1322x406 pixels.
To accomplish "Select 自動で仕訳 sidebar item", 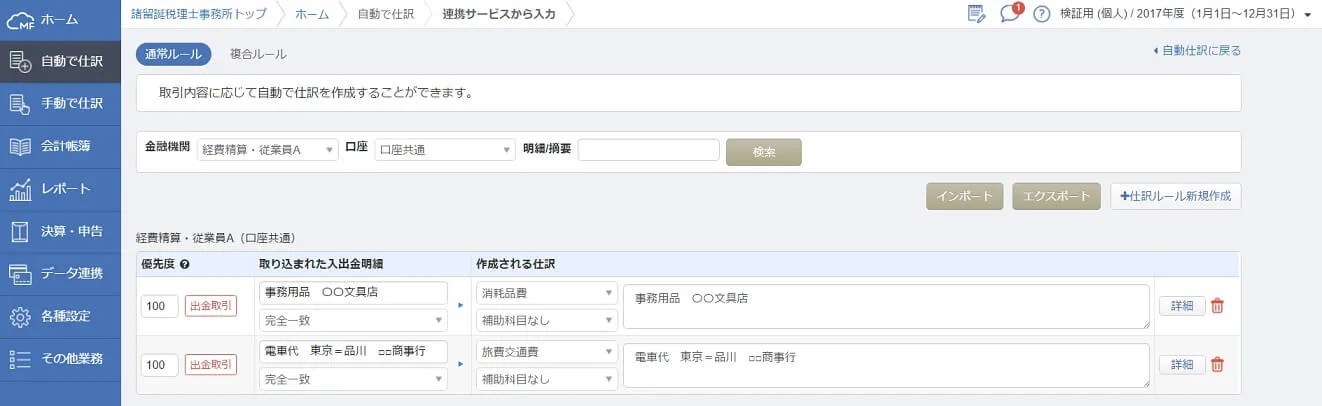I will (60, 60).
